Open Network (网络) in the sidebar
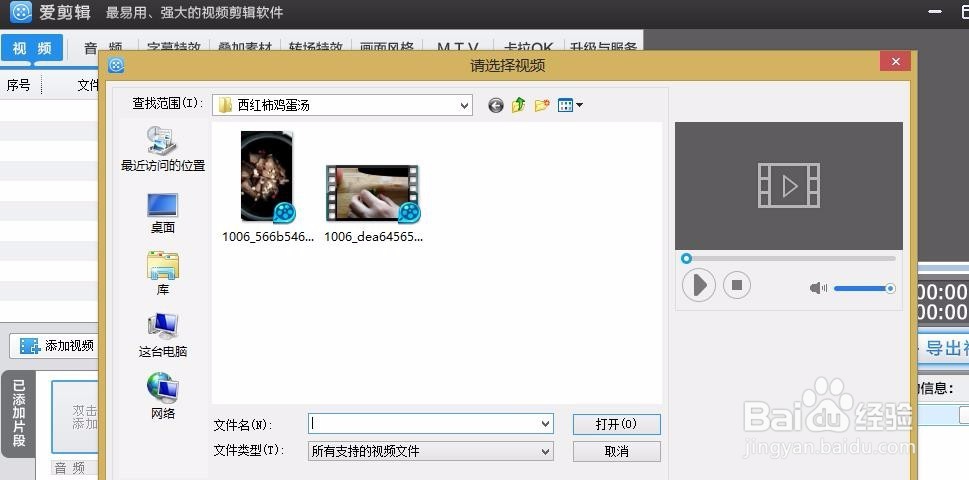Screen dimensions: 969x480 (x=163, y=396)
